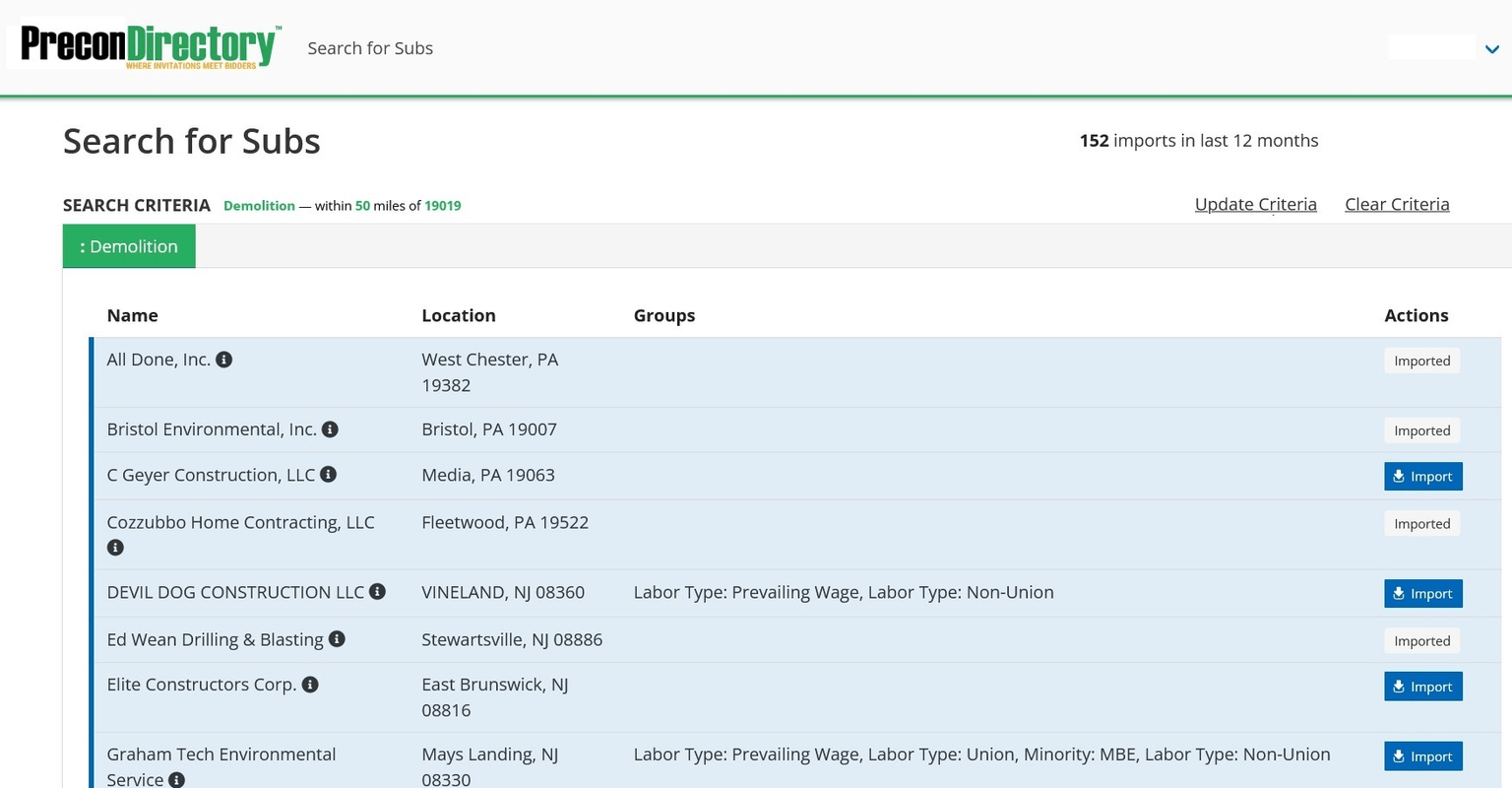Image resolution: width=1512 pixels, height=788 pixels.
Task: Click Imported badge for Cozzubbo Home Contracting
Action: coord(1421,524)
